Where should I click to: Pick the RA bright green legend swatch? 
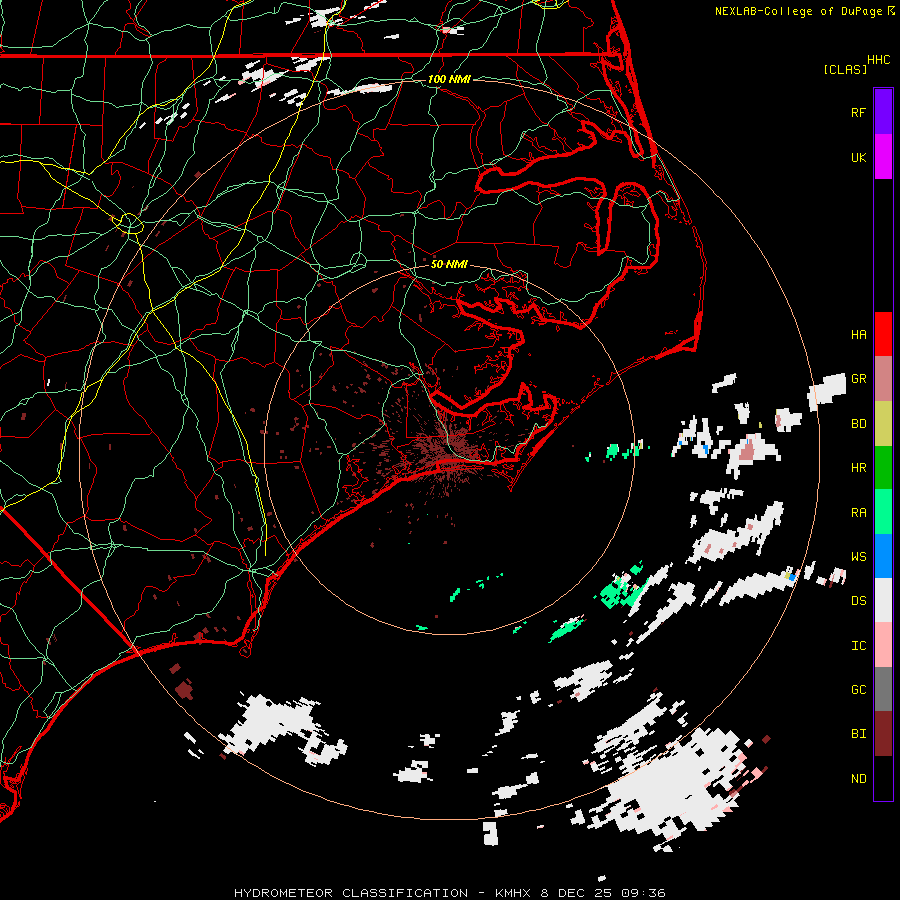(x=883, y=512)
